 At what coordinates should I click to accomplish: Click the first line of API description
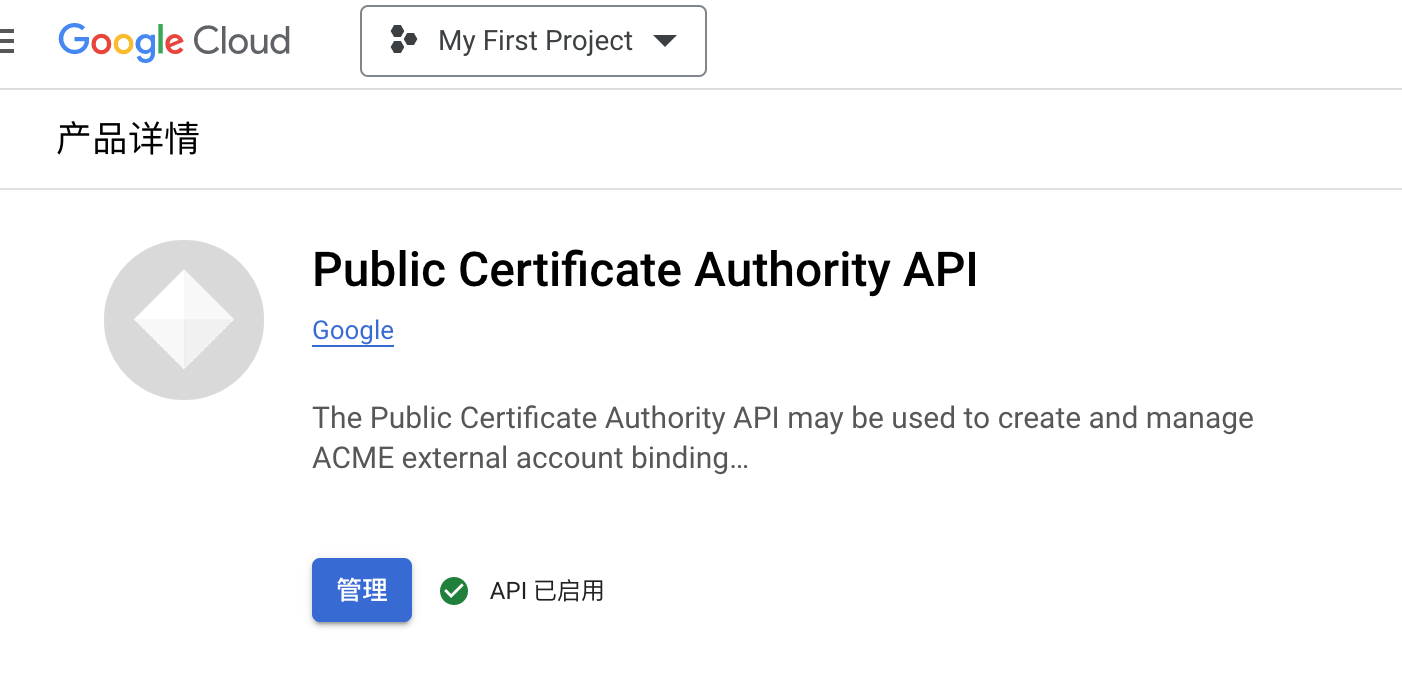click(x=782, y=417)
